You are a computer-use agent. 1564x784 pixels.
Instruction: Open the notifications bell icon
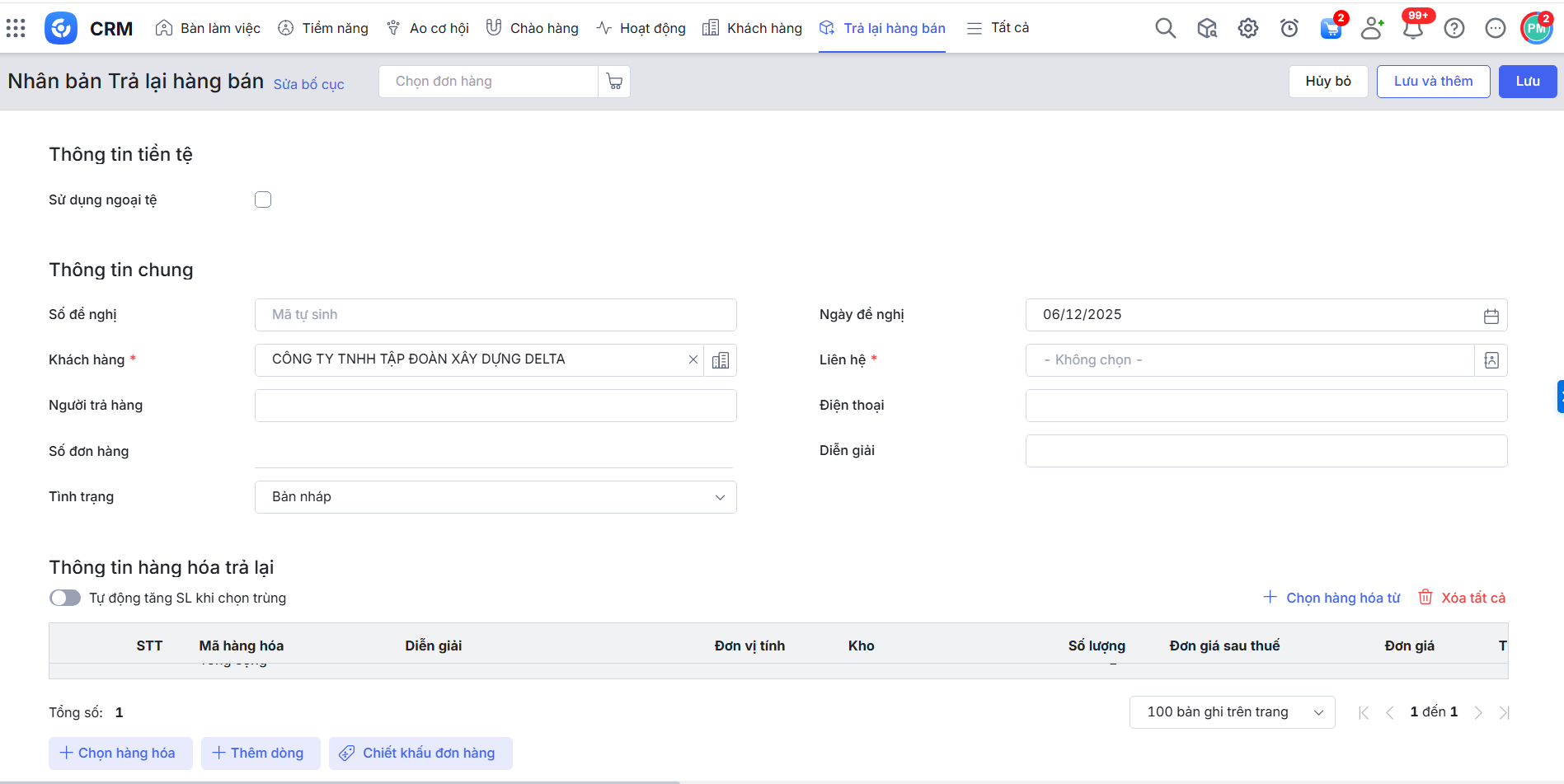point(1412,29)
